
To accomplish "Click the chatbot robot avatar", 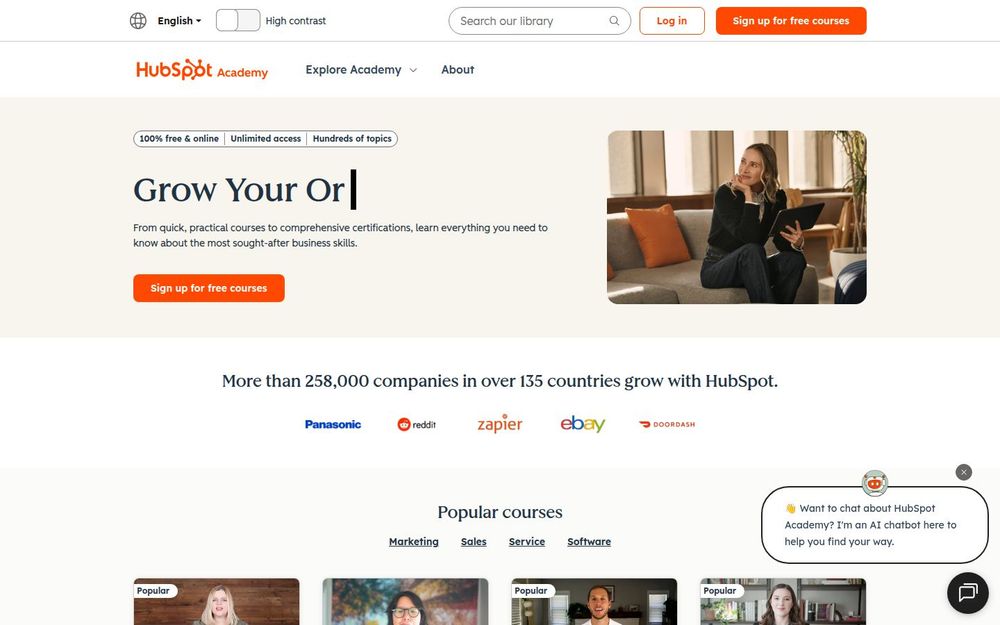I will click(874, 483).
